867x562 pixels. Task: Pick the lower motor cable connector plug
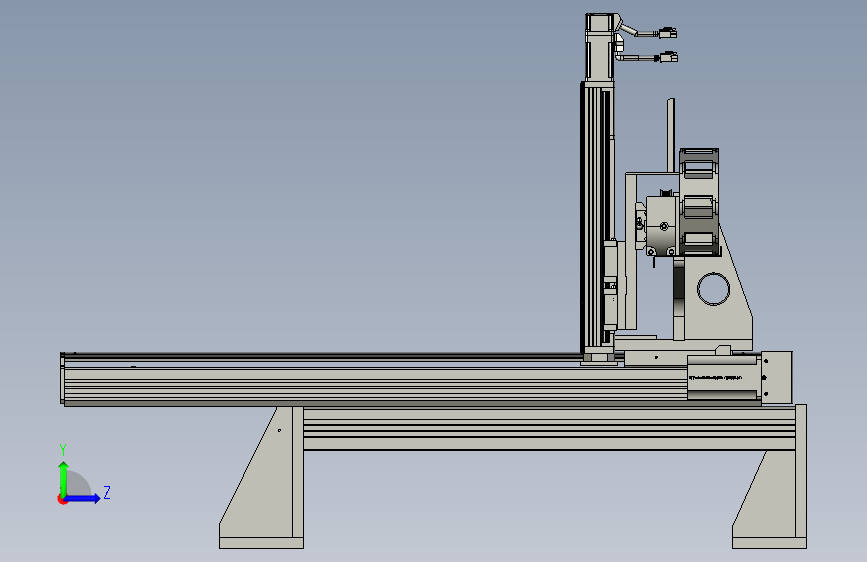[668, 57]
